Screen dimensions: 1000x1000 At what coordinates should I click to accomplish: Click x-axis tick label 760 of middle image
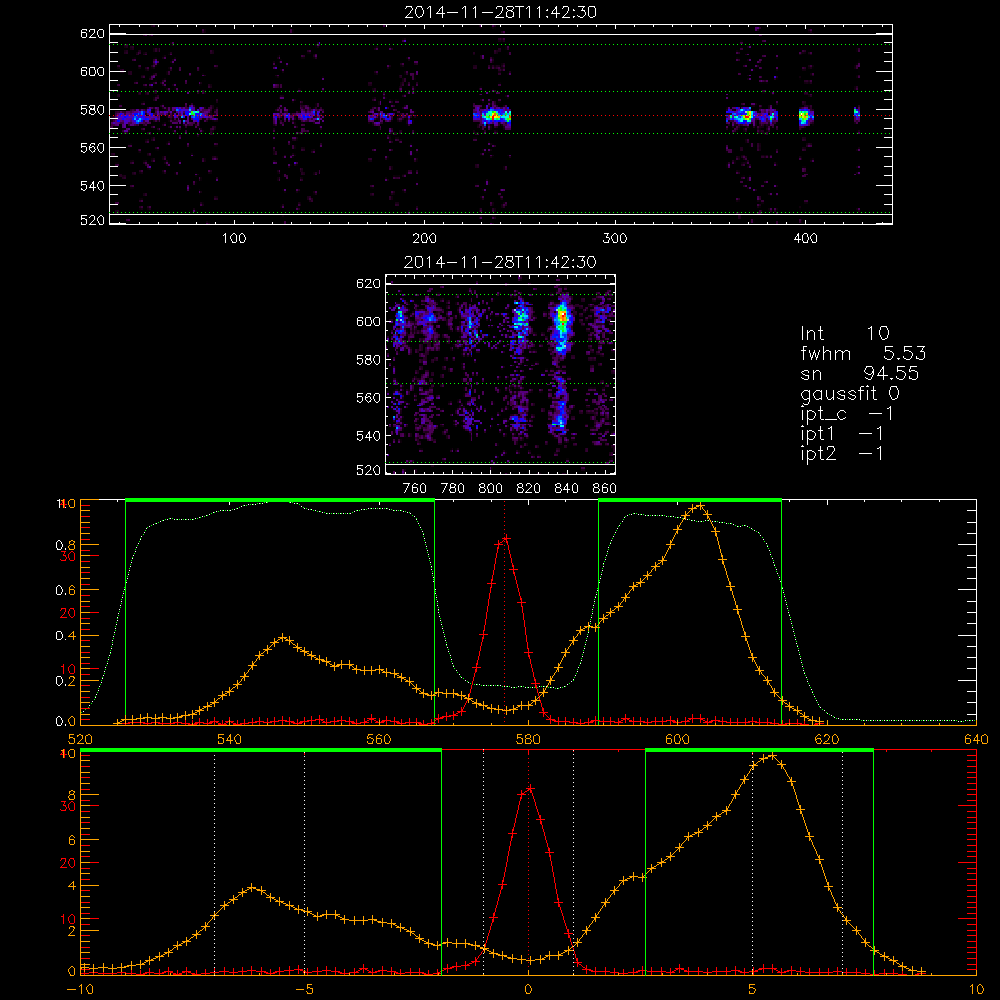click(415, 489)
